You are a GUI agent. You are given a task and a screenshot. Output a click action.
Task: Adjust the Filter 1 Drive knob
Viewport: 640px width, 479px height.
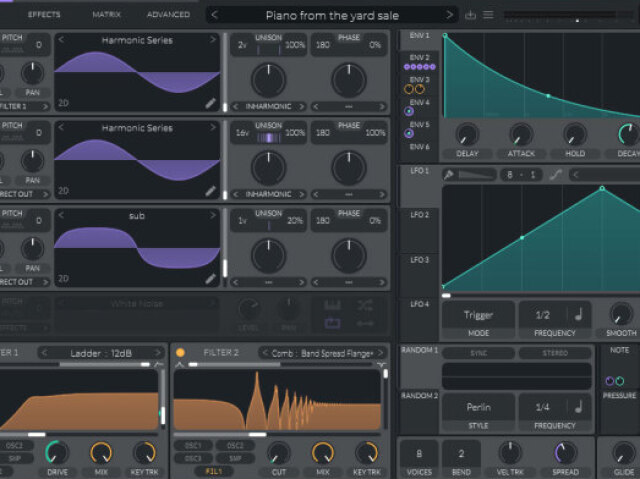click(57, 452)
